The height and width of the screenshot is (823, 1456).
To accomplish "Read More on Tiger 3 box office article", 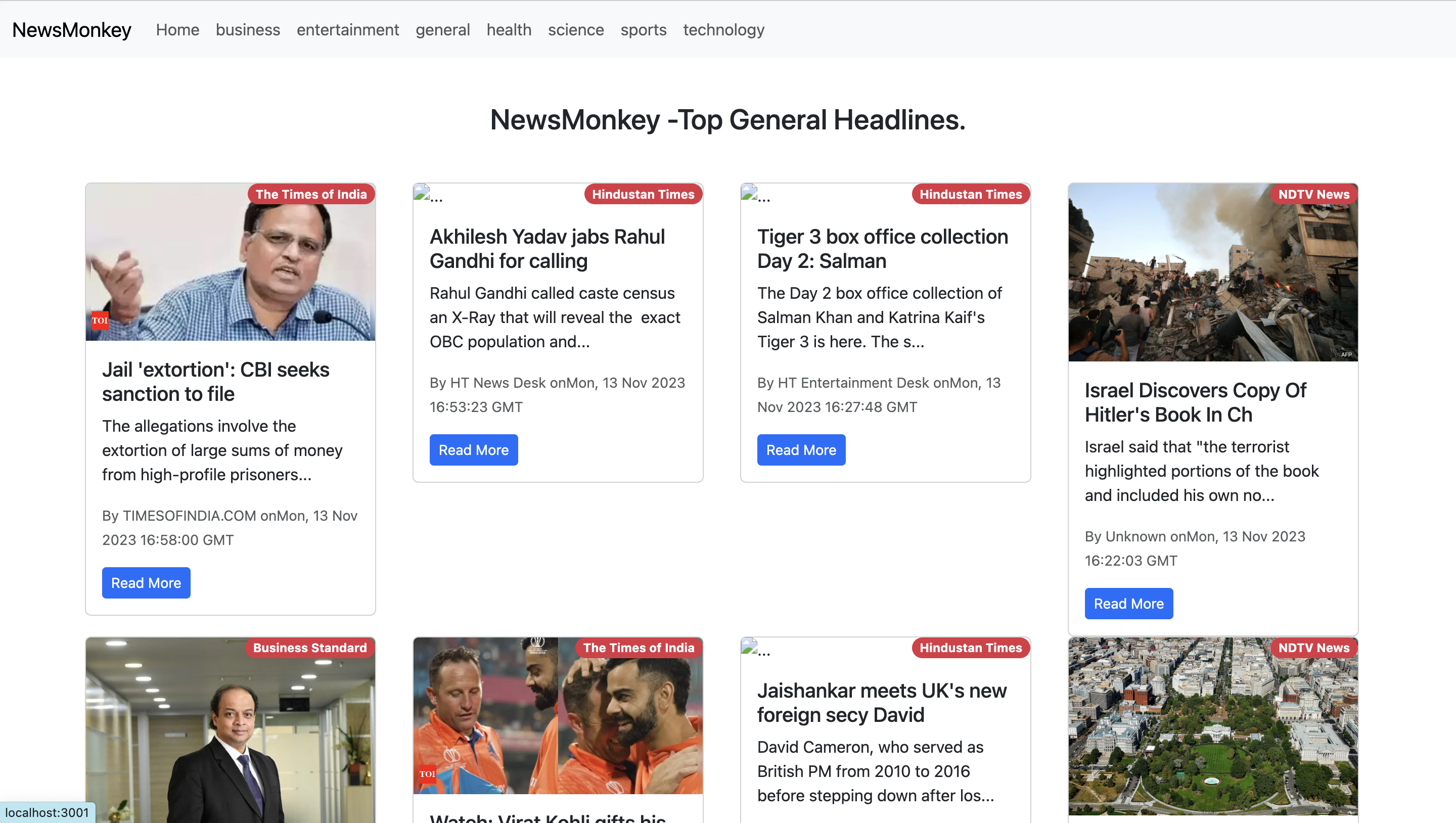I will 801,449.
